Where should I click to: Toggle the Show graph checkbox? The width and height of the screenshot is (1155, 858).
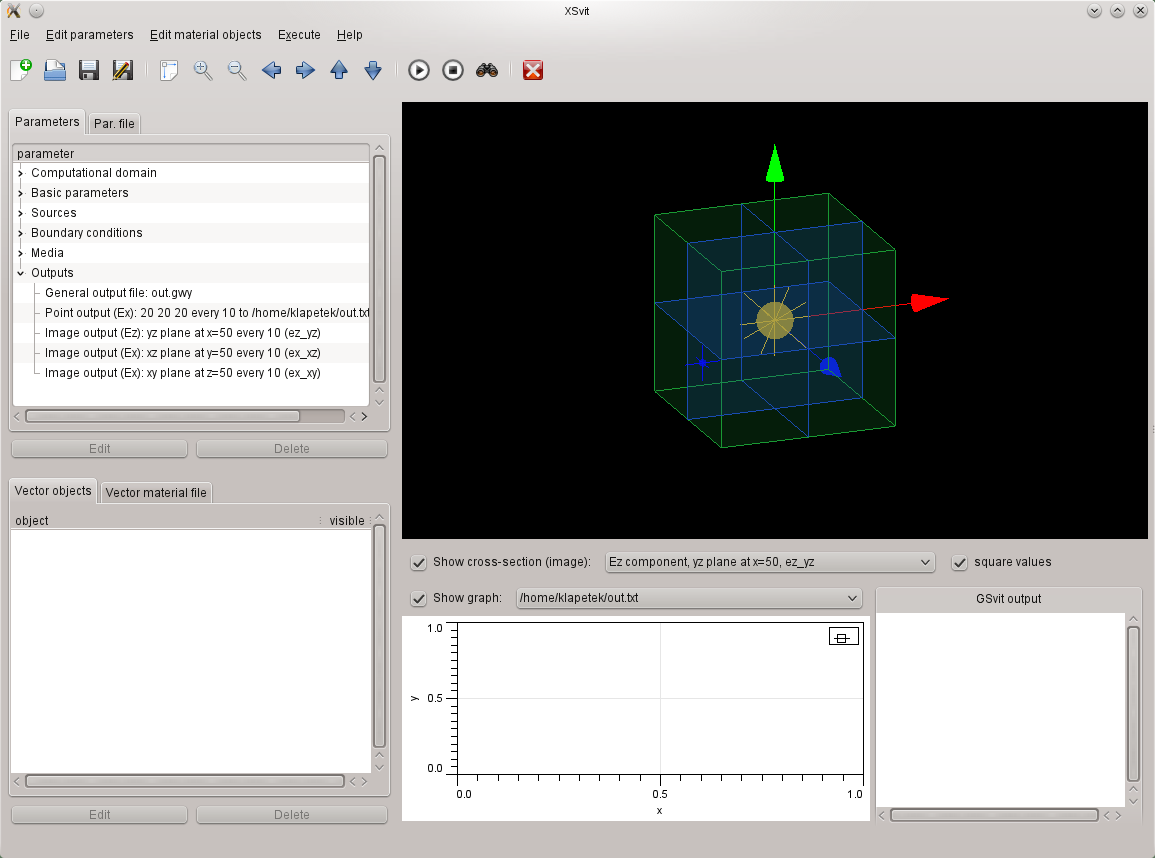tap(419, 598)
